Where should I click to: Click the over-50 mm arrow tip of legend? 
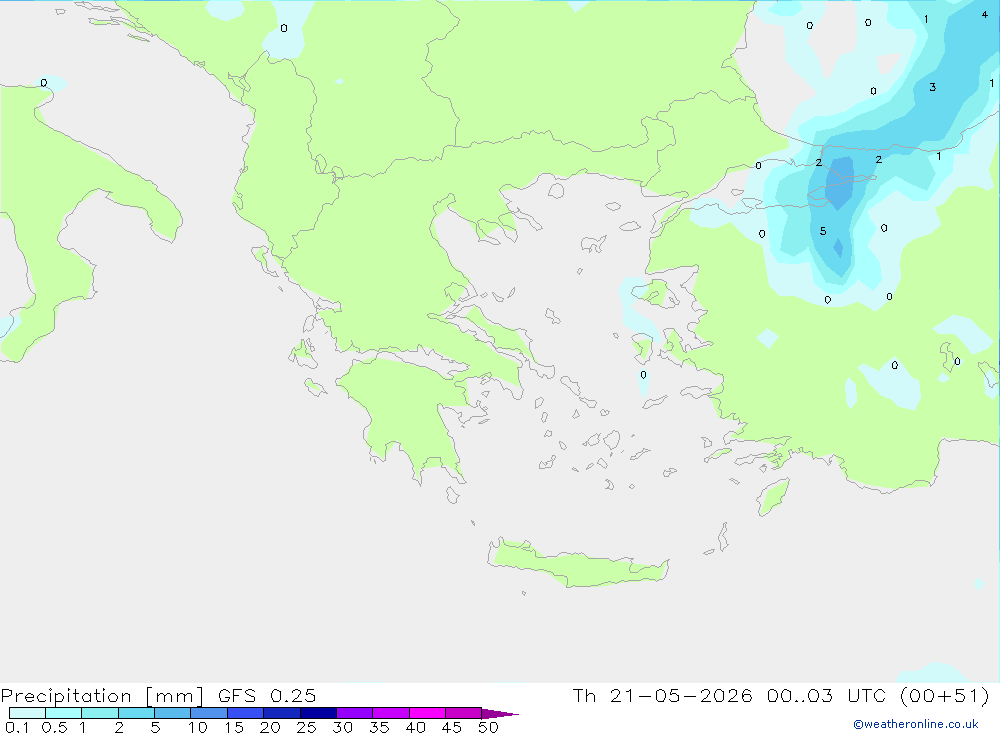pos(500,713)
